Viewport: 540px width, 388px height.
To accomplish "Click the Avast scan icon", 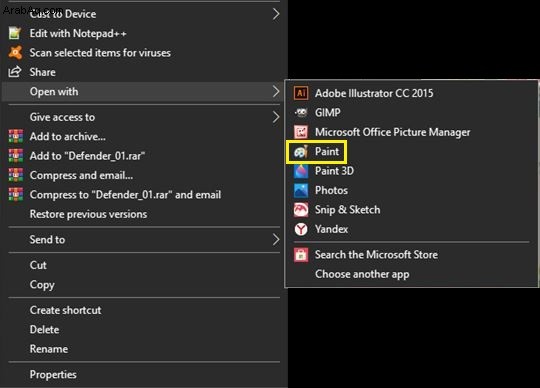I will coord(15,53).
